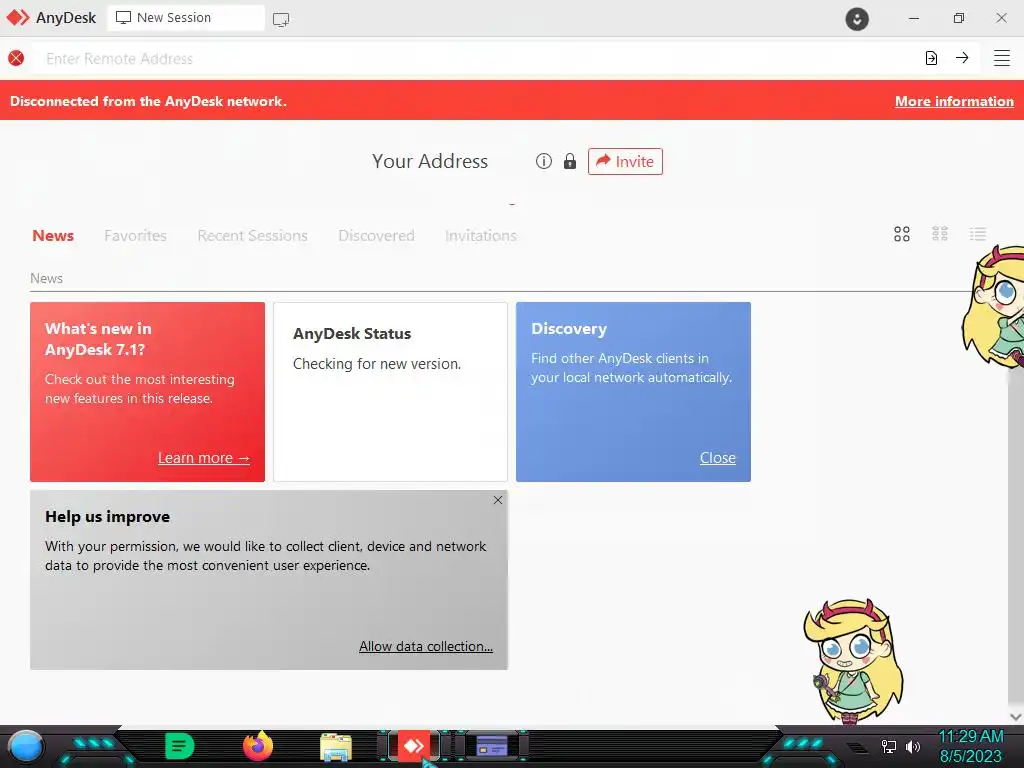Switch to Recent Sessions tab

click(252, 236)
